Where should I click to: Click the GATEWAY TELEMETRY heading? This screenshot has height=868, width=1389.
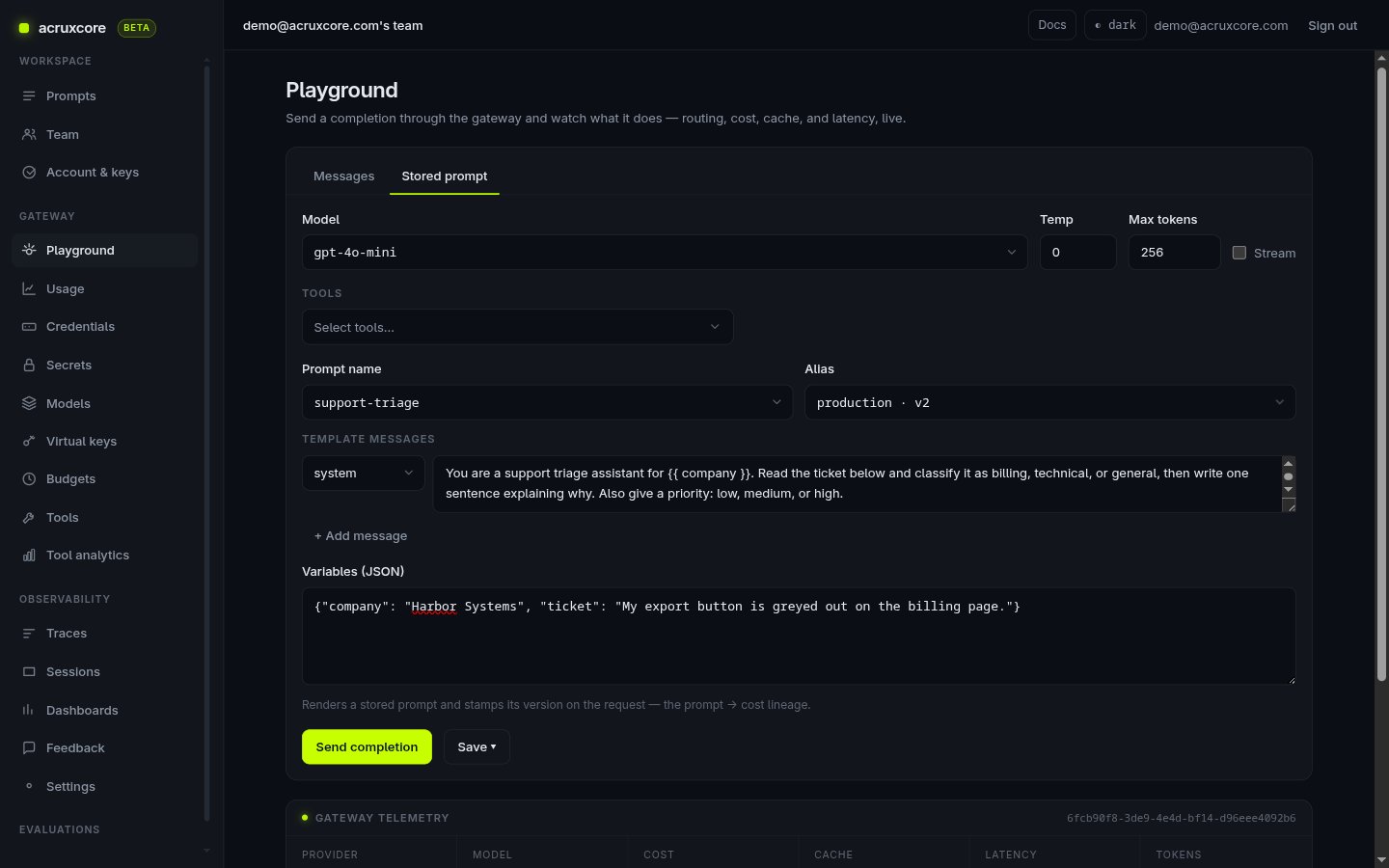click(x=382, y=818)
